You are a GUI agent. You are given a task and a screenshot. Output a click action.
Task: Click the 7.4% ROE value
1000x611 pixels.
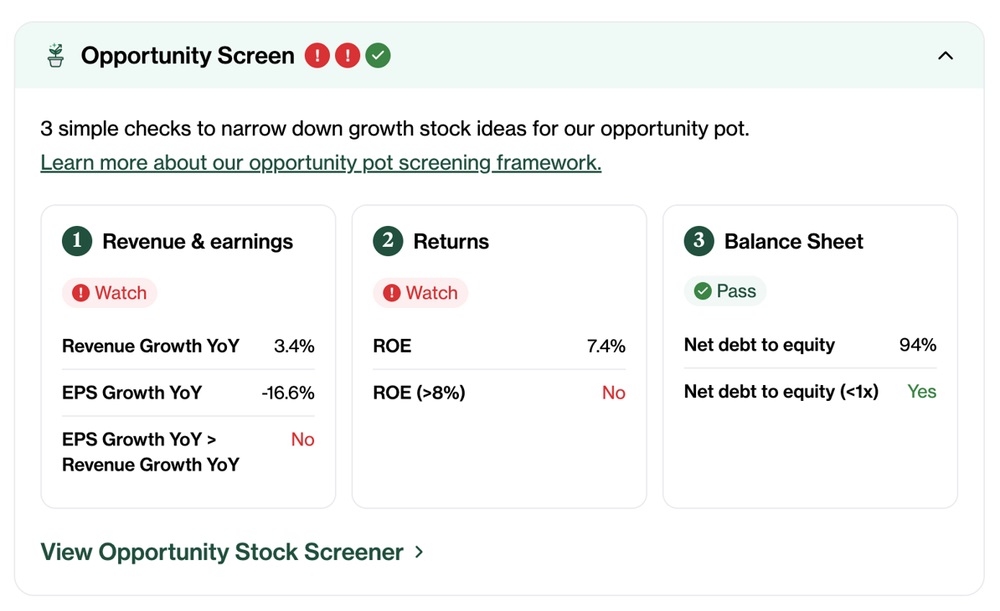click(606, 346)
